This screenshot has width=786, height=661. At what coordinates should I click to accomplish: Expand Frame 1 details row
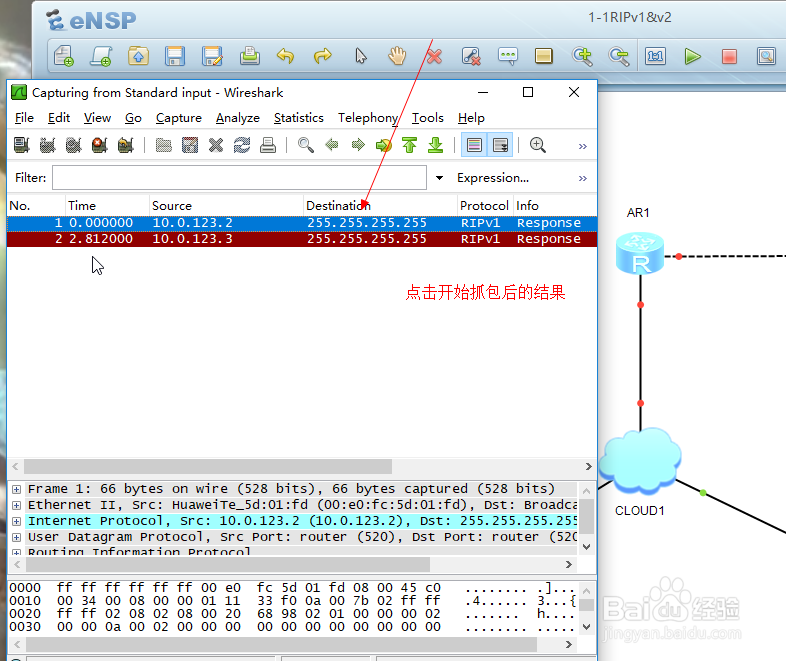[17, 489]
